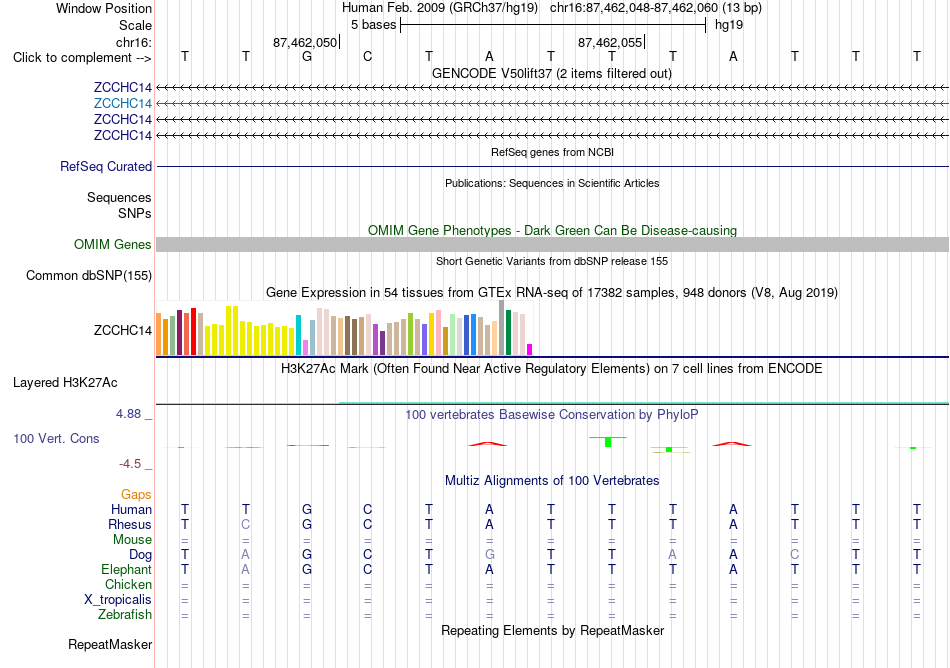
Task: Open the "GENCODE V50lift37" track title
Action: [551, 73]
